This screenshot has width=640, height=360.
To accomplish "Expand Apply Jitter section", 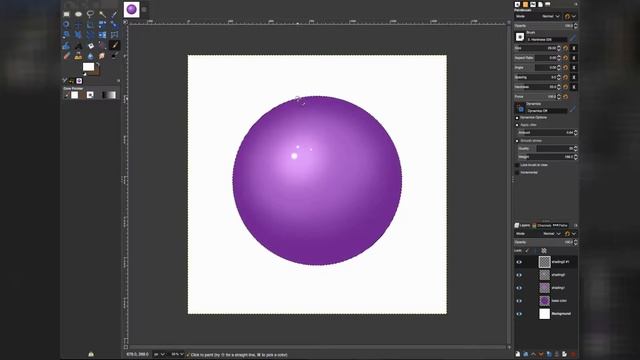I will click(517, 125).
